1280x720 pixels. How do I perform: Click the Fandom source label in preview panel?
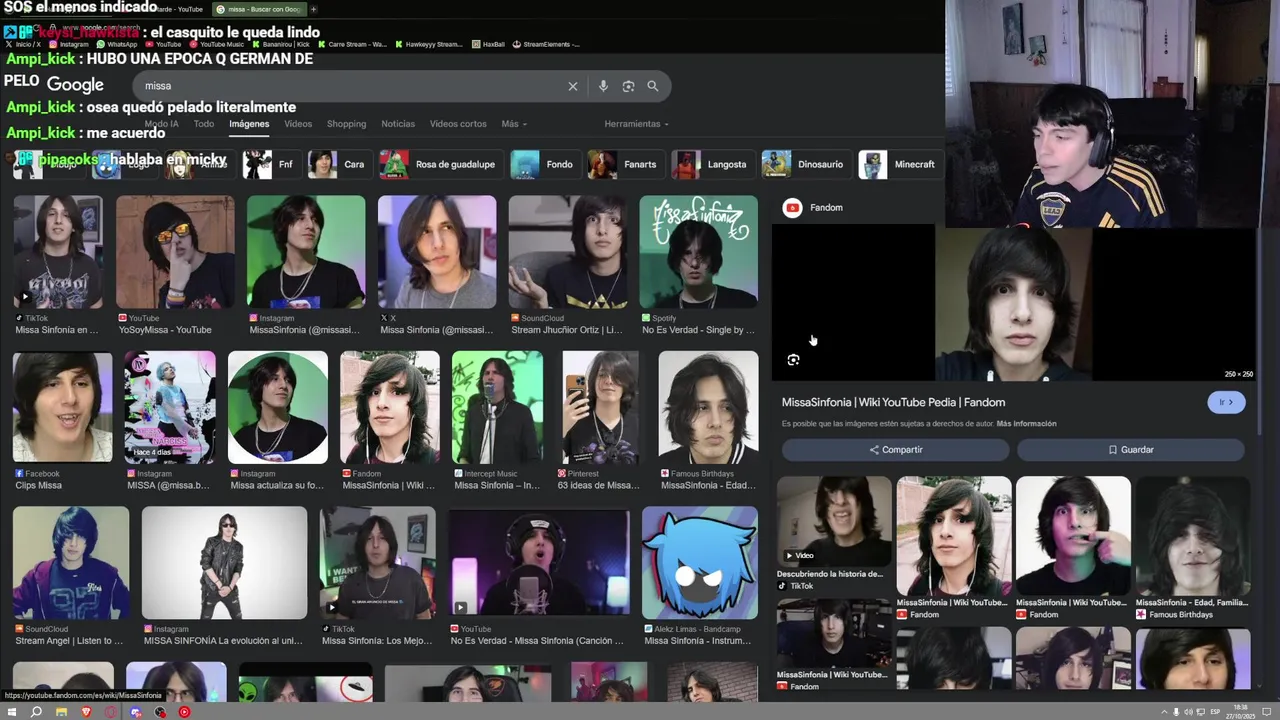pos(826,207)
